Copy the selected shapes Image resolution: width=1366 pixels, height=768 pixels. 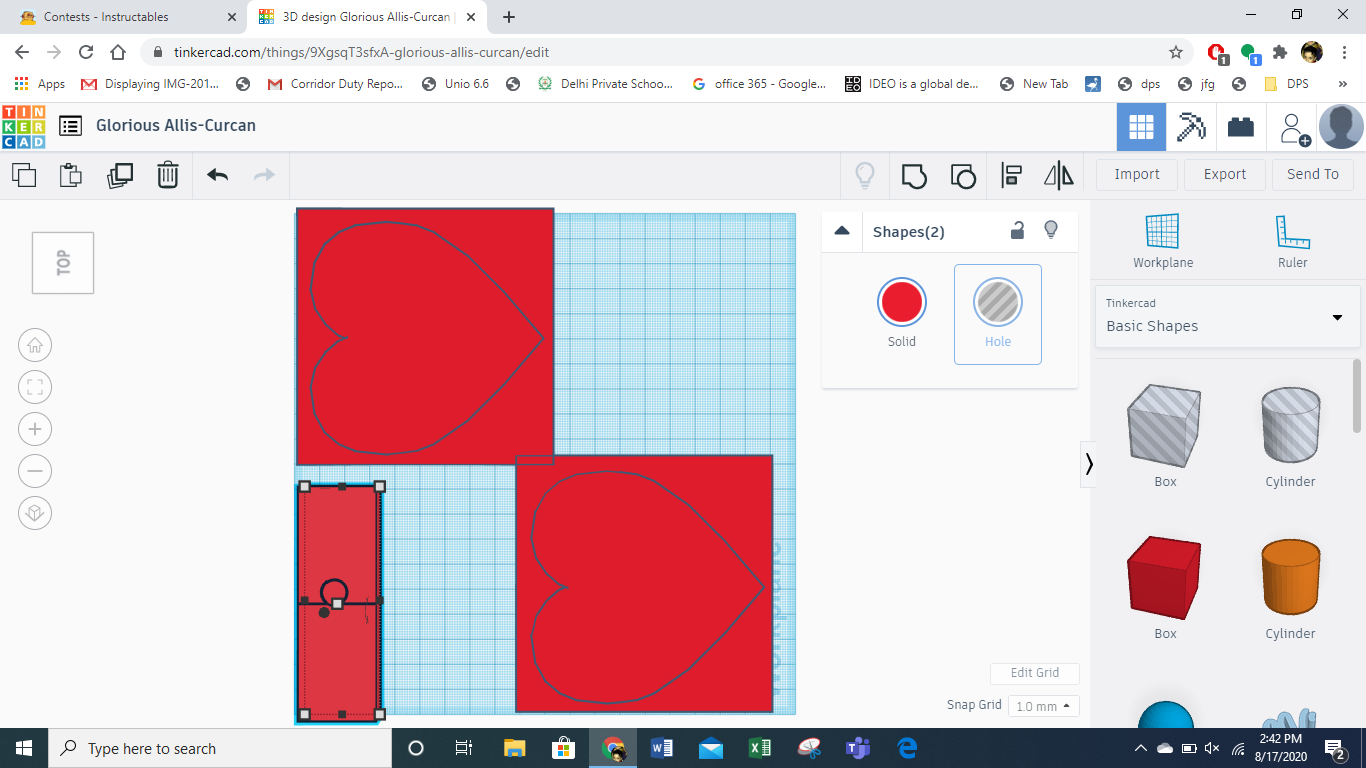point(24,175)
